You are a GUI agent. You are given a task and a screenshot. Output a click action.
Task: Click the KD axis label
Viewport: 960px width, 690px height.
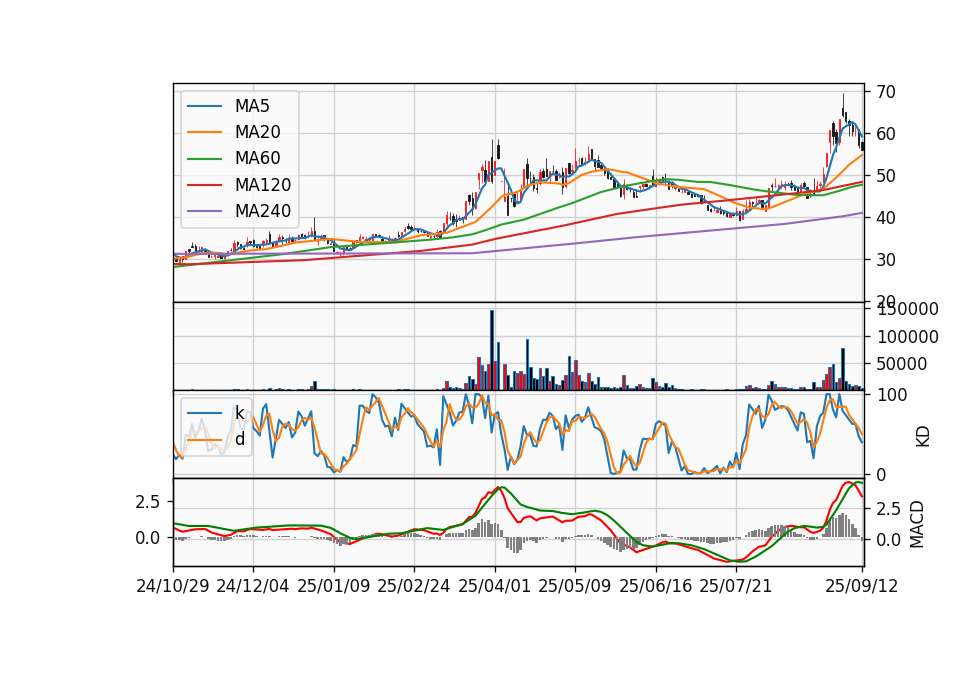923,437
